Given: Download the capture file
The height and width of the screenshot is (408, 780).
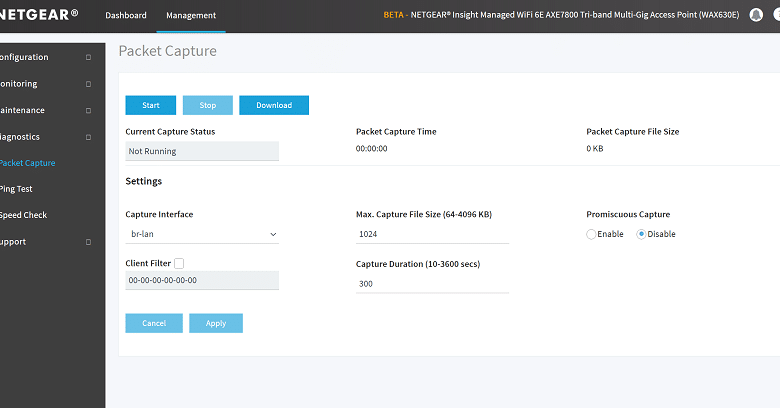Looking at the screenshot, I should (274, 105).
